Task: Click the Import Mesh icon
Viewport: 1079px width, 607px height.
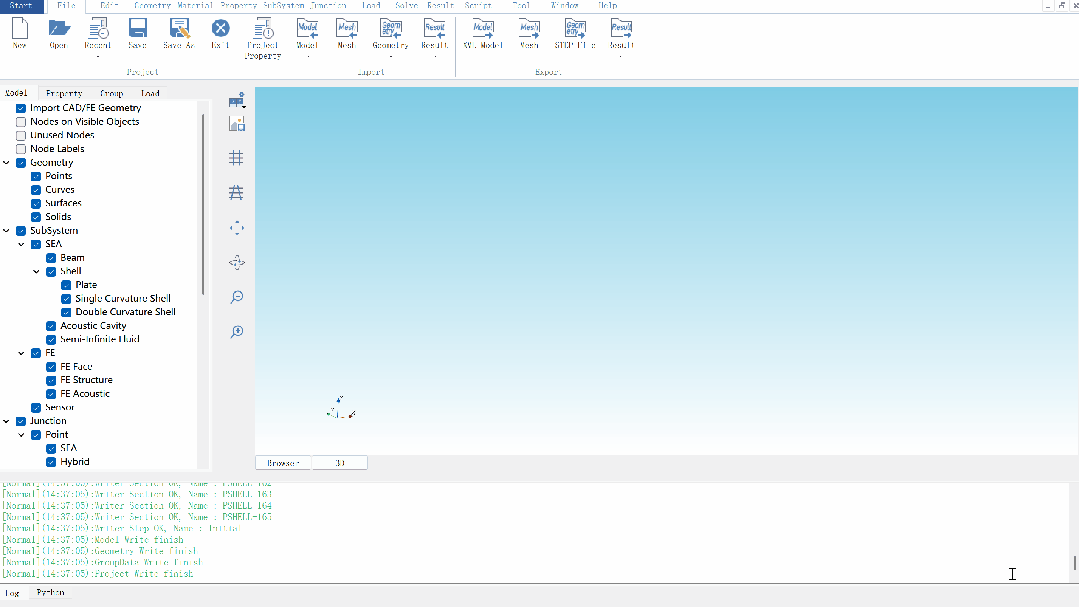Action: tap(346, 28)
